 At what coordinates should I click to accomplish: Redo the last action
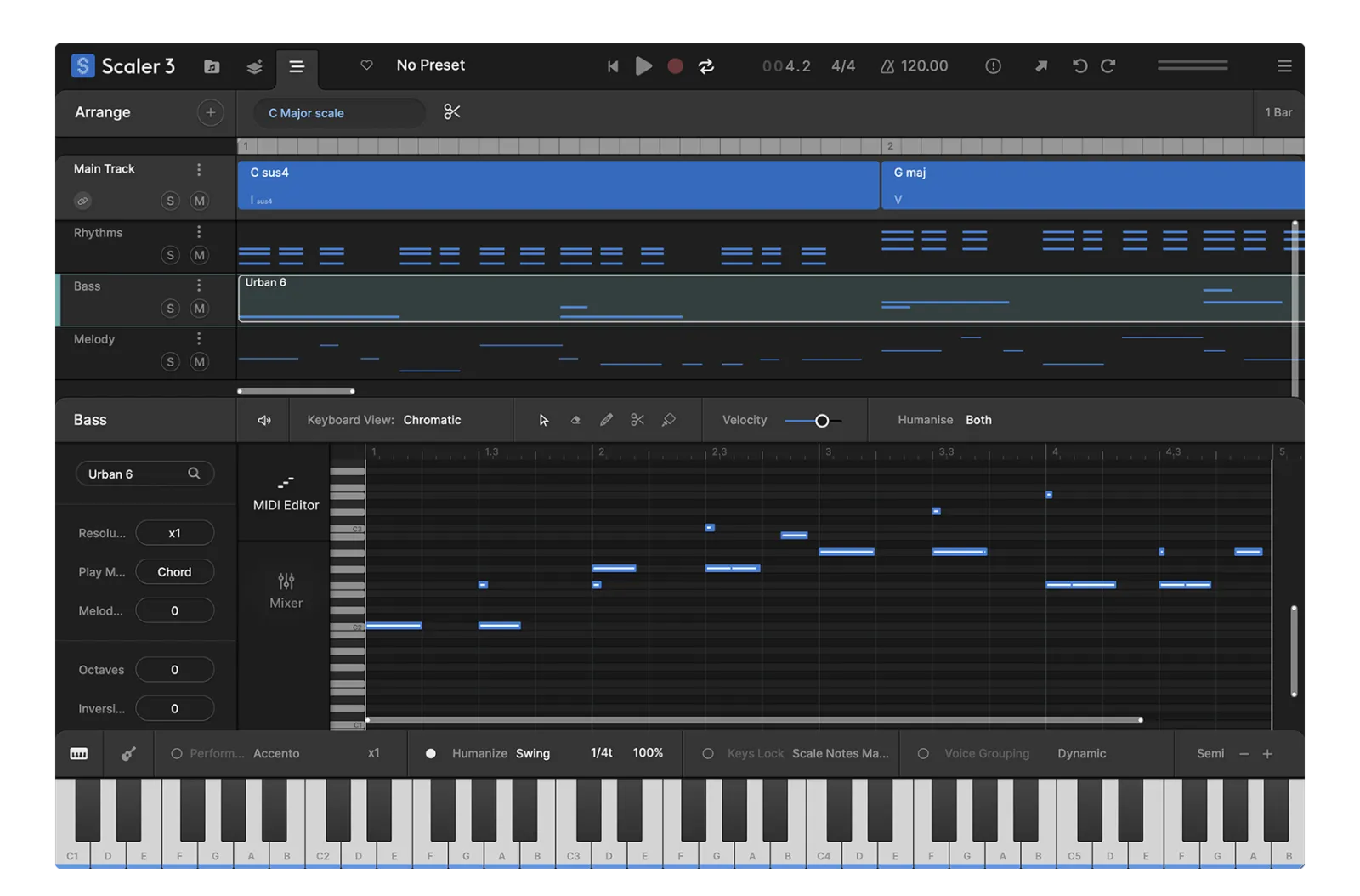1108,65
